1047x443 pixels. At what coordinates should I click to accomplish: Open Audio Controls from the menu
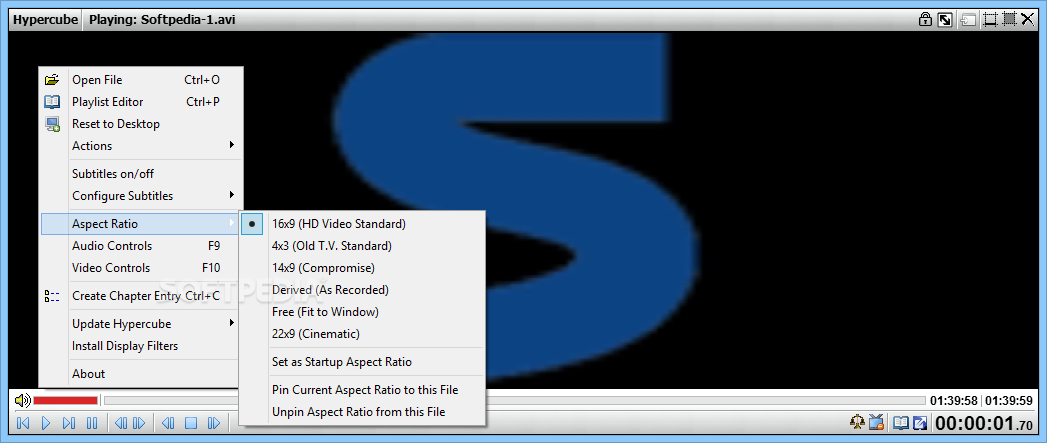(x=140, y=246)
